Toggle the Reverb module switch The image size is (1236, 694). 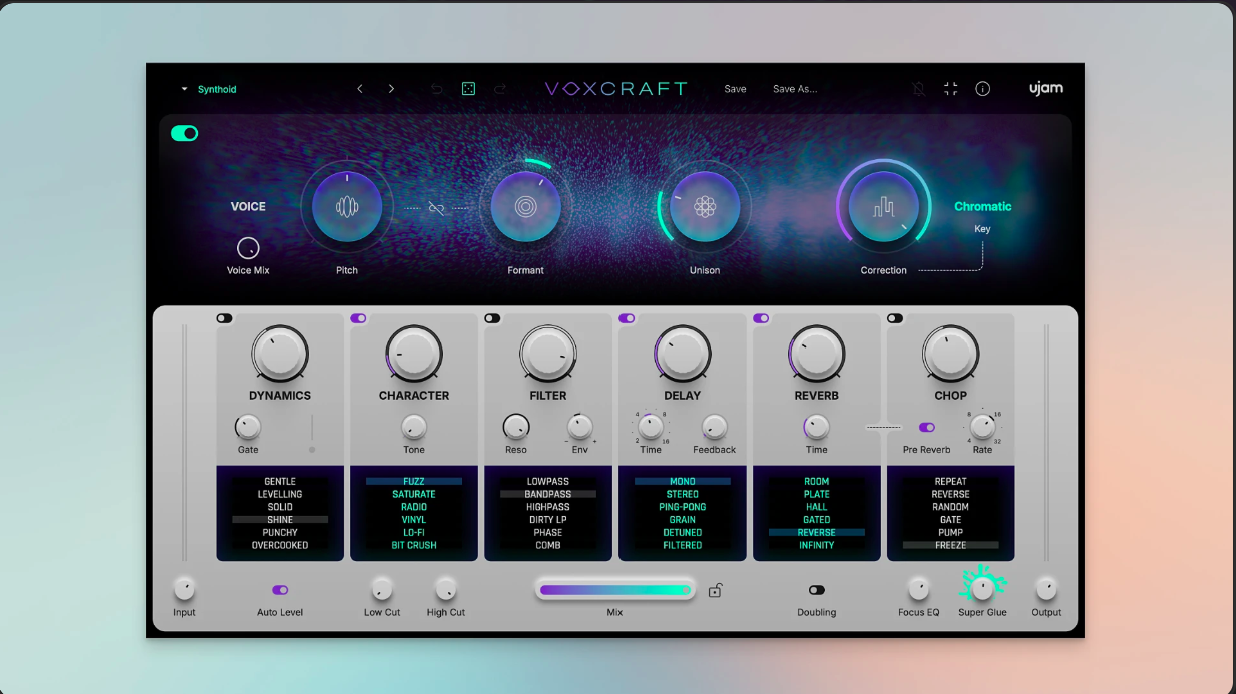click(761, 318)
